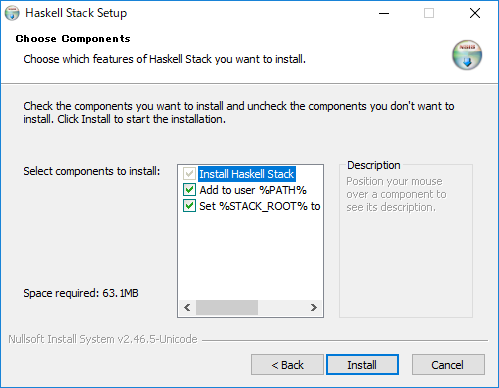Click the right scroll arrow in the component list

click(x=314, y=307)
